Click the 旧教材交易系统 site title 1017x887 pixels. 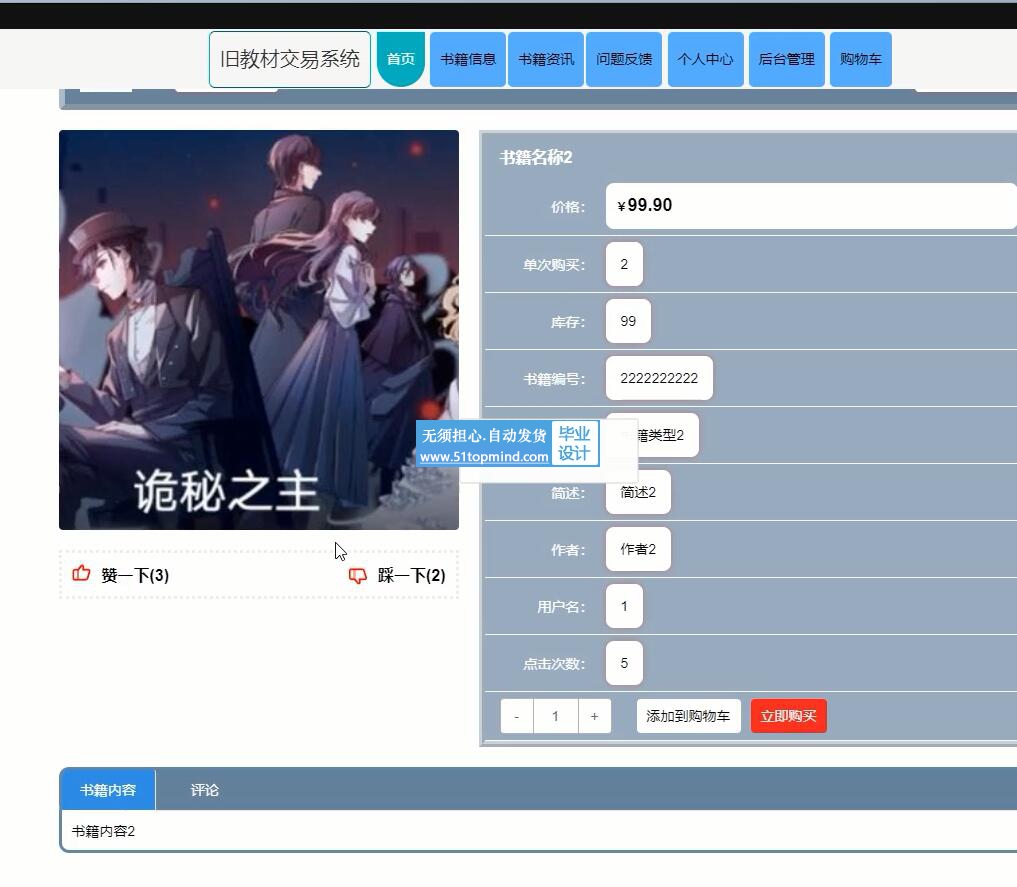[x=290, y=59]
